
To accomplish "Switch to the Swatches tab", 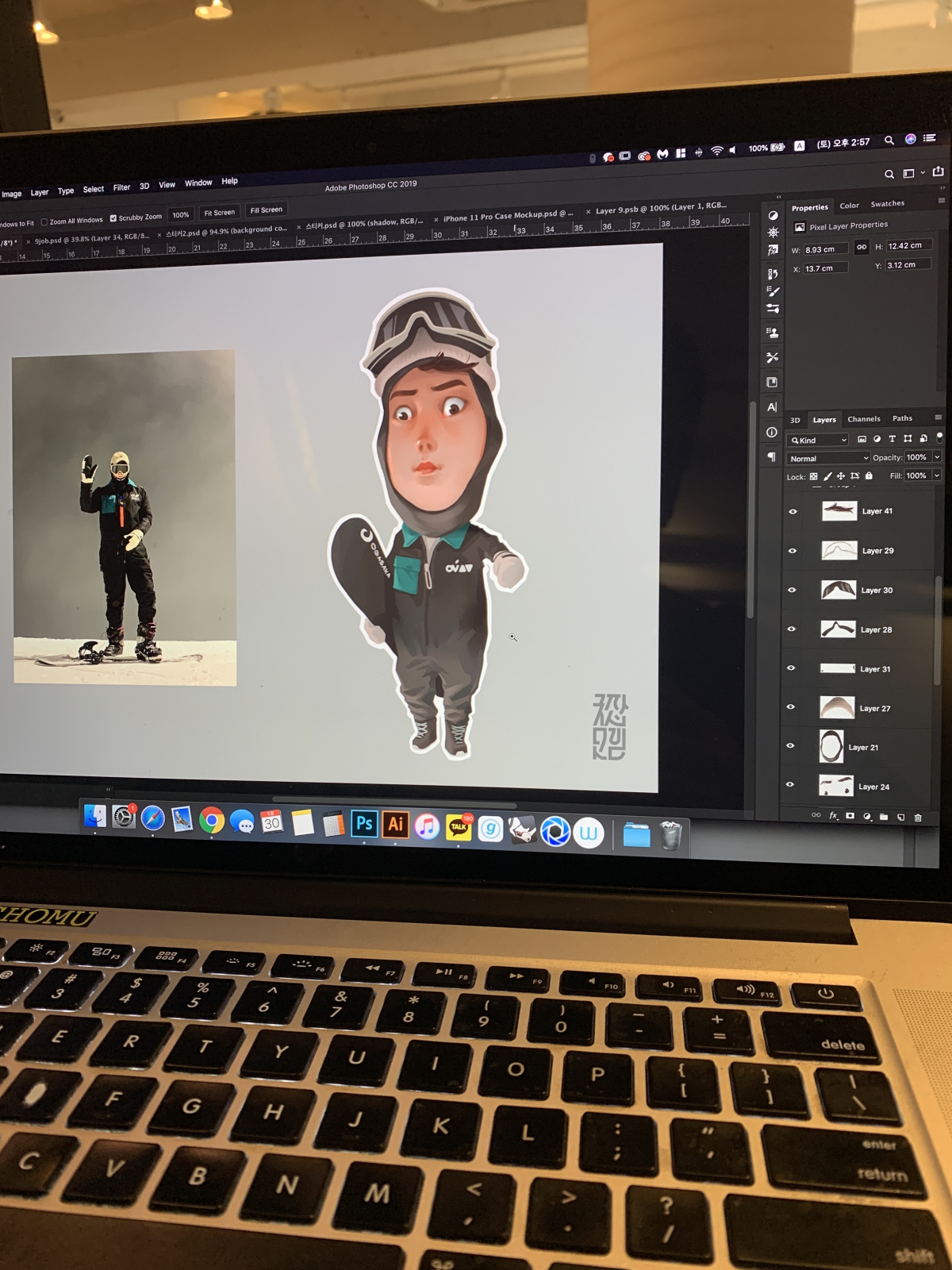I will click(x=888, y=203).
